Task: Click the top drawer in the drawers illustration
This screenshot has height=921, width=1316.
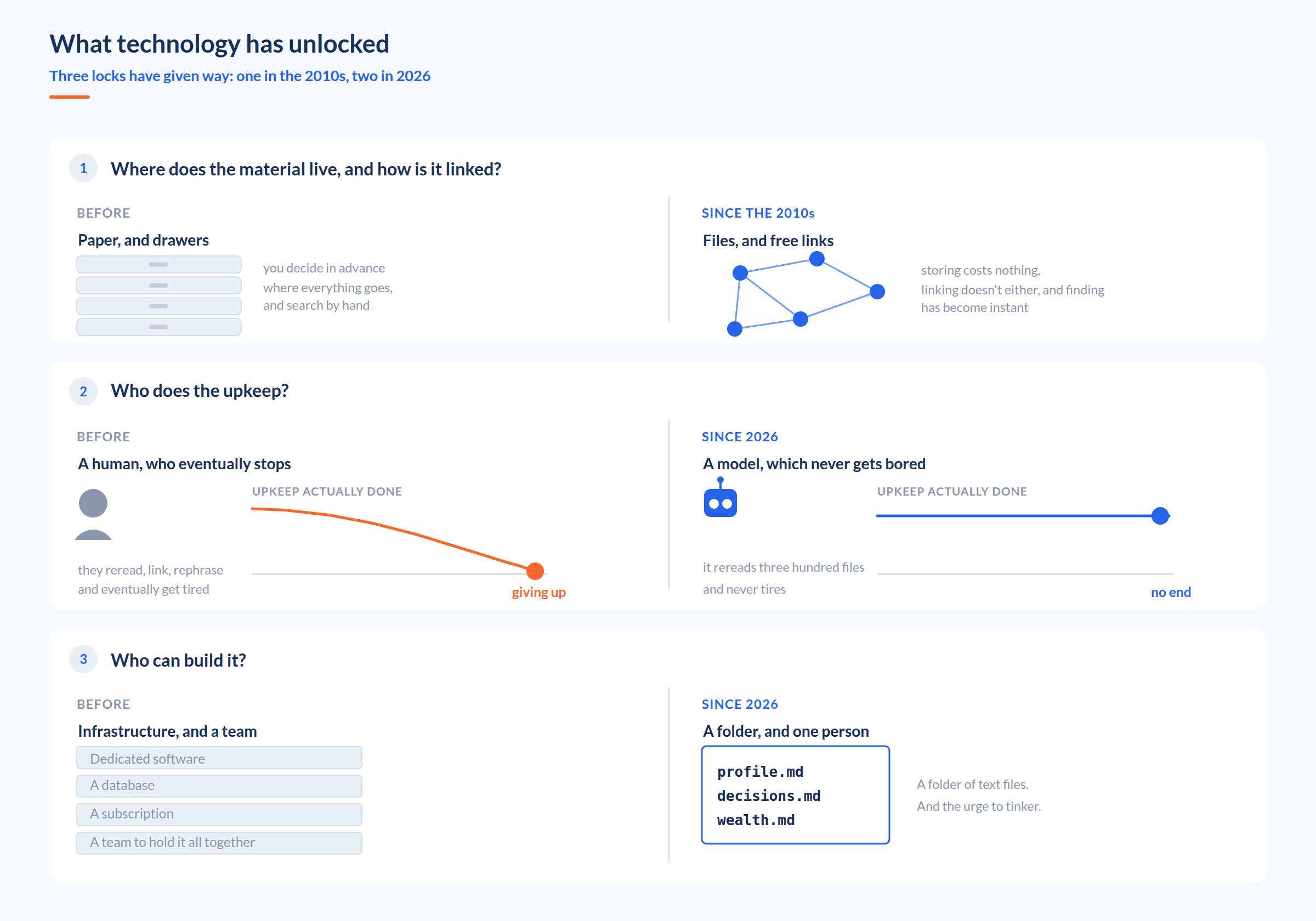Action: [159, 264]
